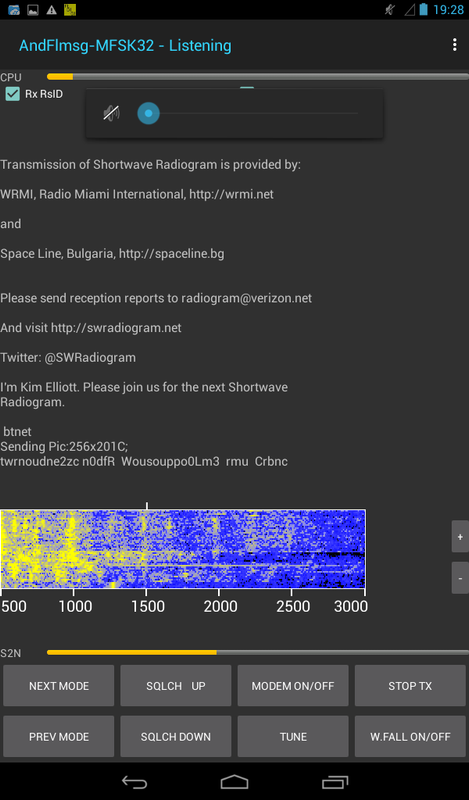
Task: Click waterfall display at 1000 Hz
Action: point(73,549)
